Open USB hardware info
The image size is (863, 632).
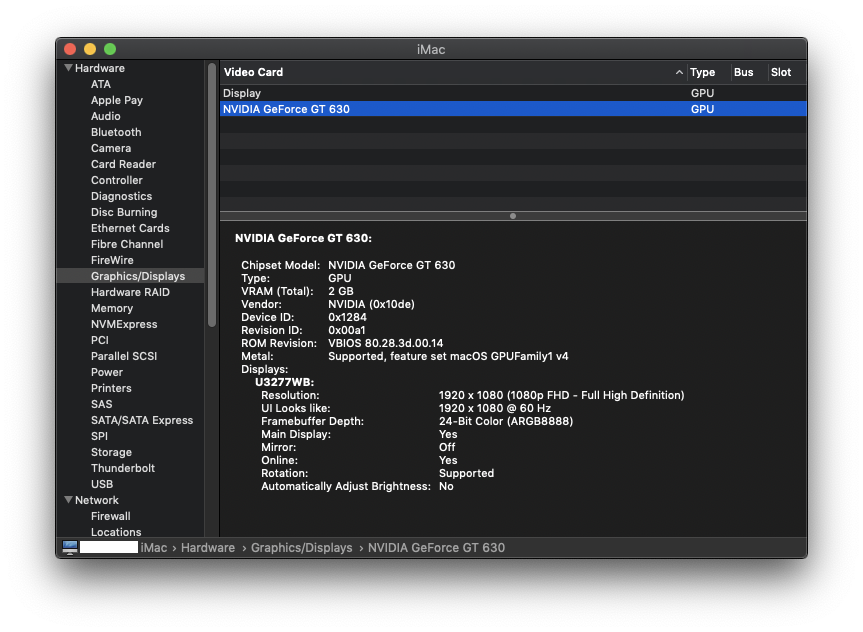click(102, 483)
